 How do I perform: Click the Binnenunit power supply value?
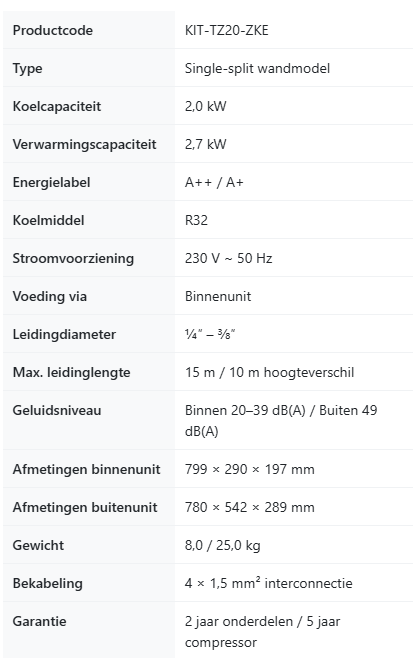coord(218,296)
